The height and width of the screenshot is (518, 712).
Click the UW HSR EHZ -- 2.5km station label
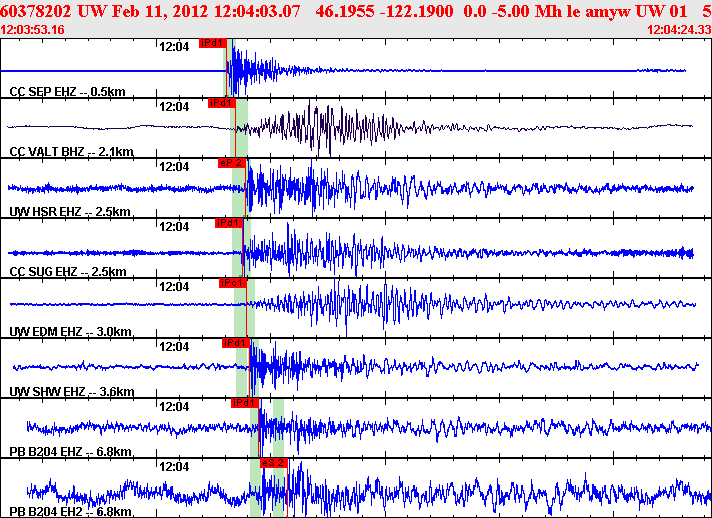pos(70,211)
